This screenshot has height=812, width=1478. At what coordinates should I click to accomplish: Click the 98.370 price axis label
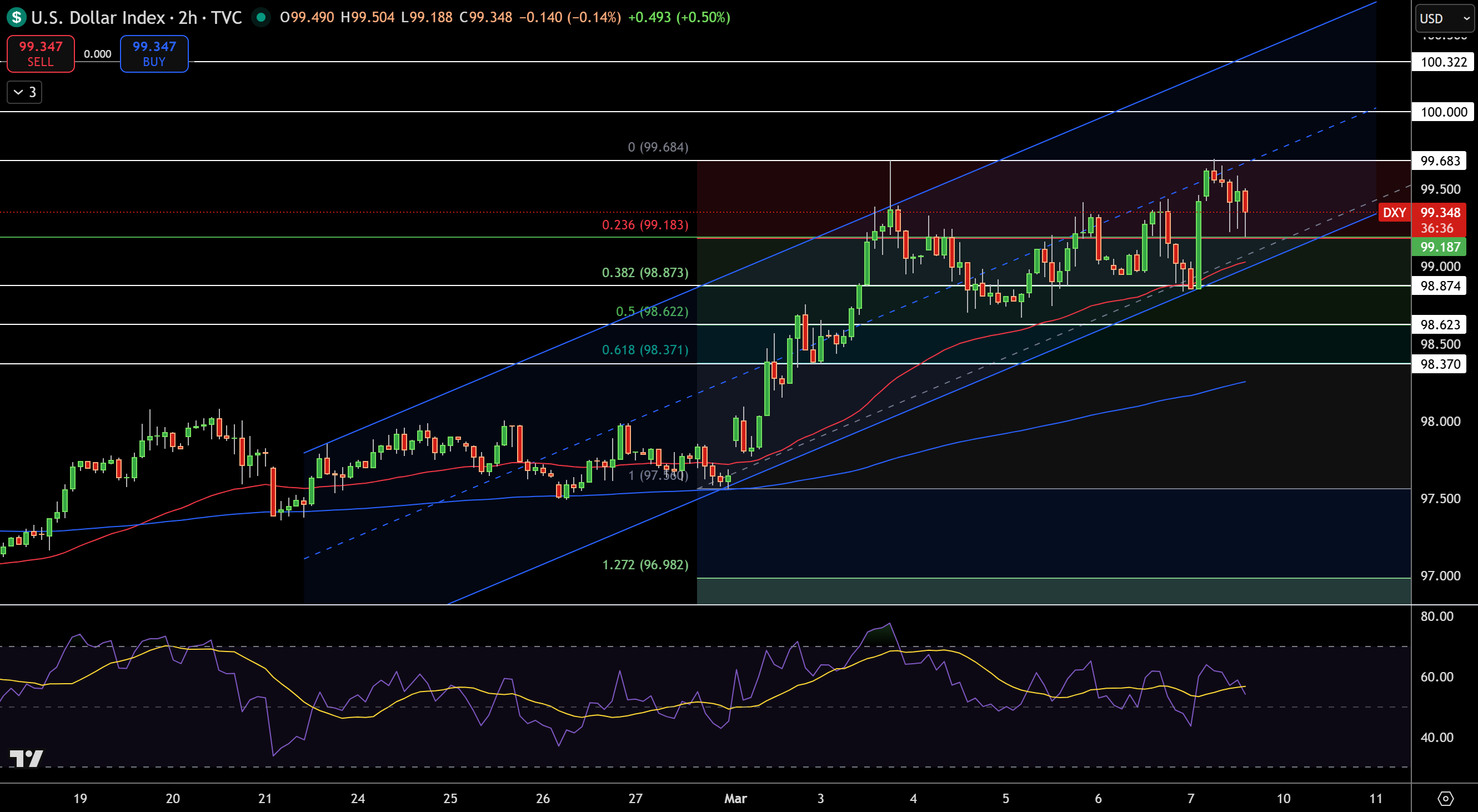[1440, 364]
